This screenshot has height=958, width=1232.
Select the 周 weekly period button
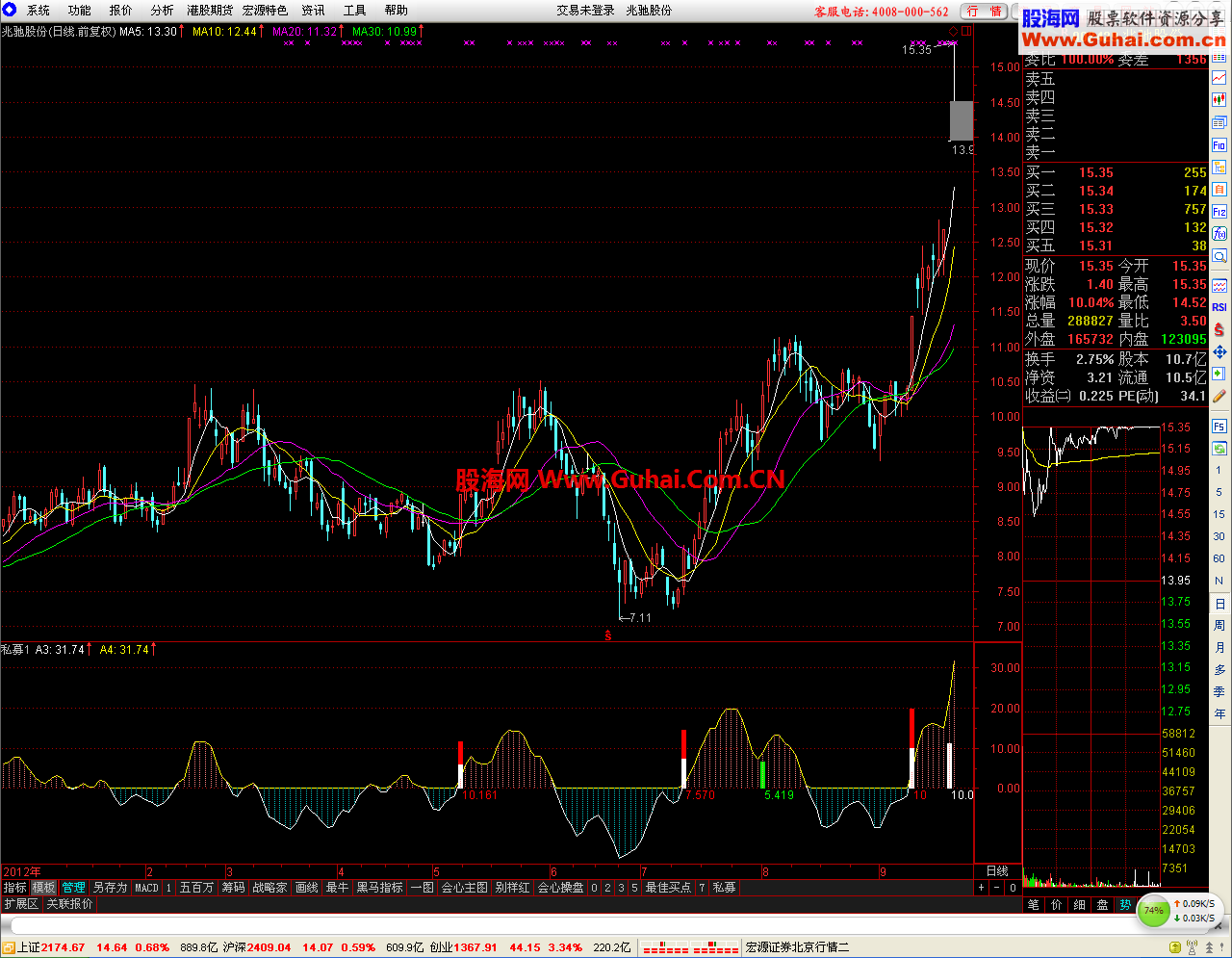(1219, 626)
